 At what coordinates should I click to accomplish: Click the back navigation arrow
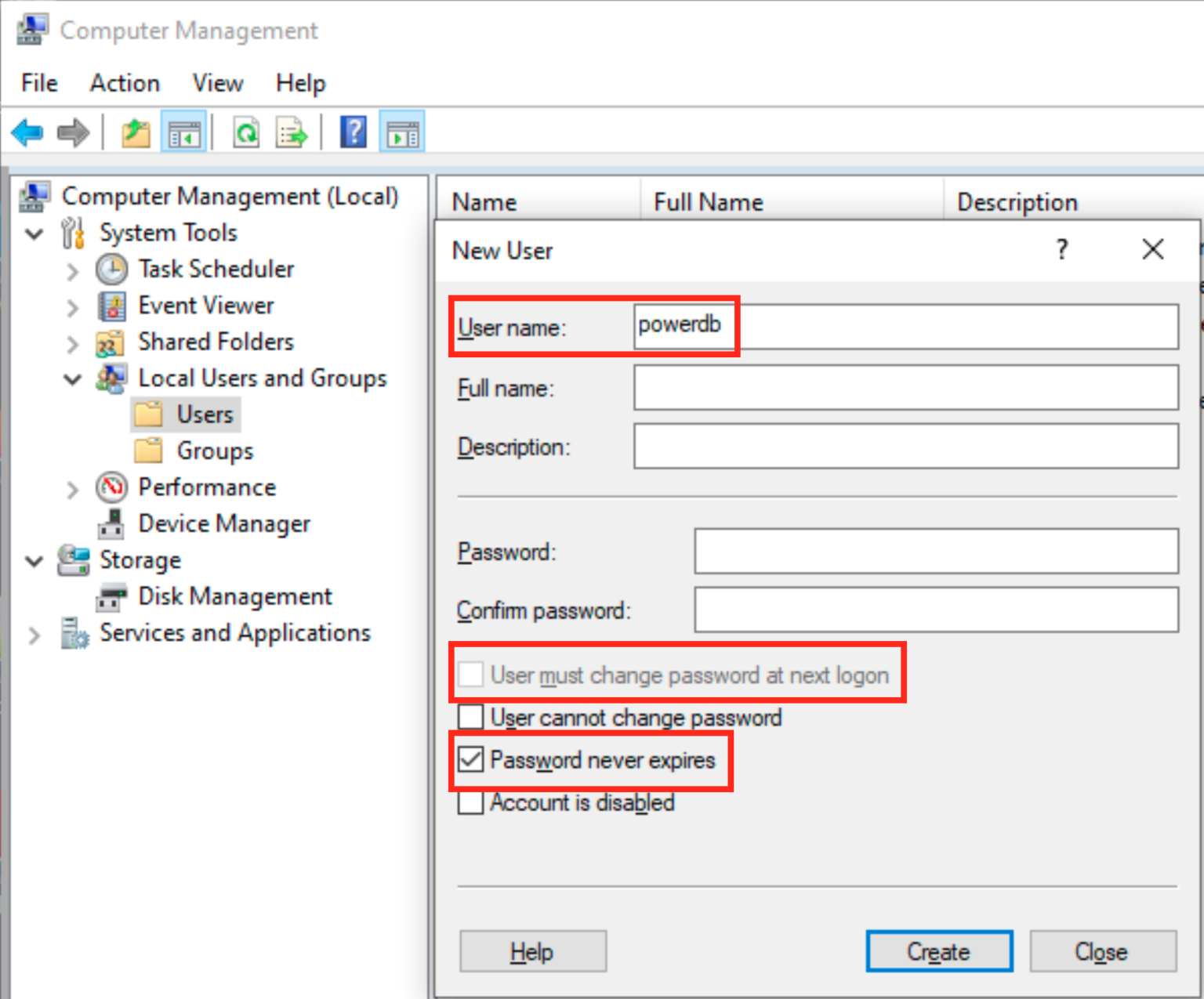(27, 132)
